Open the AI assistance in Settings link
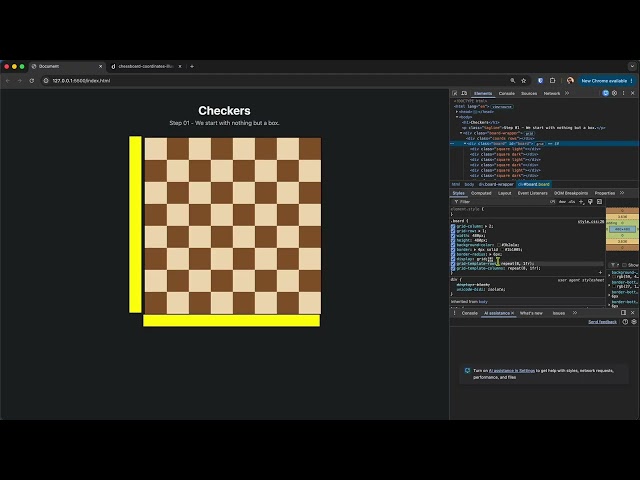The height and width of the screenshot is (480, 640). click(x=512, y=371)
